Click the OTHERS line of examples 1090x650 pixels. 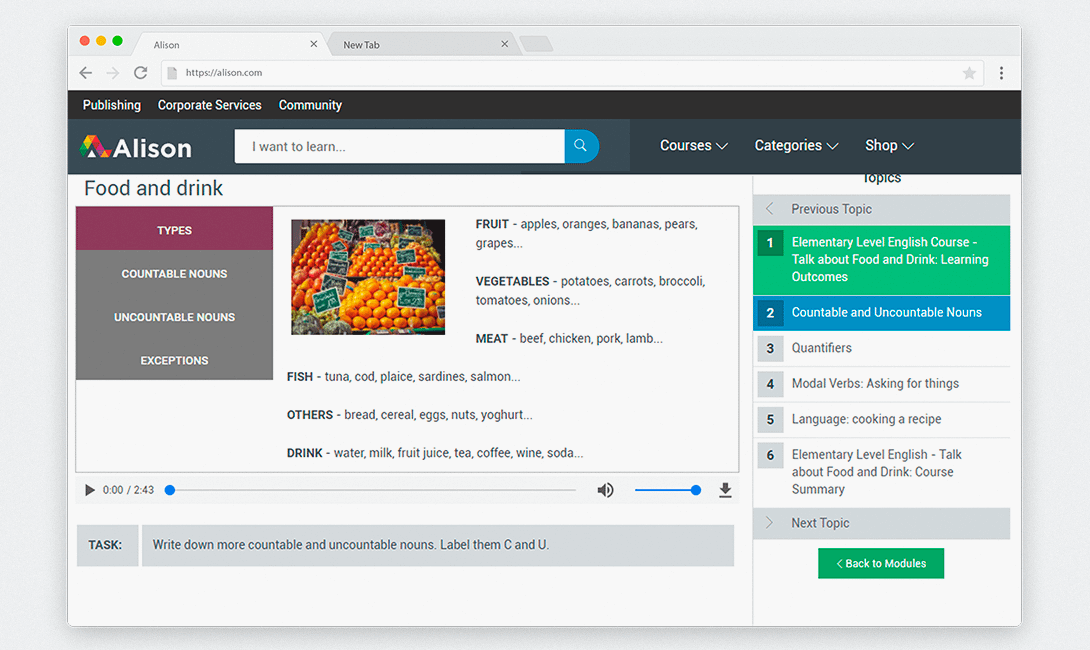(x=409, y=415)
